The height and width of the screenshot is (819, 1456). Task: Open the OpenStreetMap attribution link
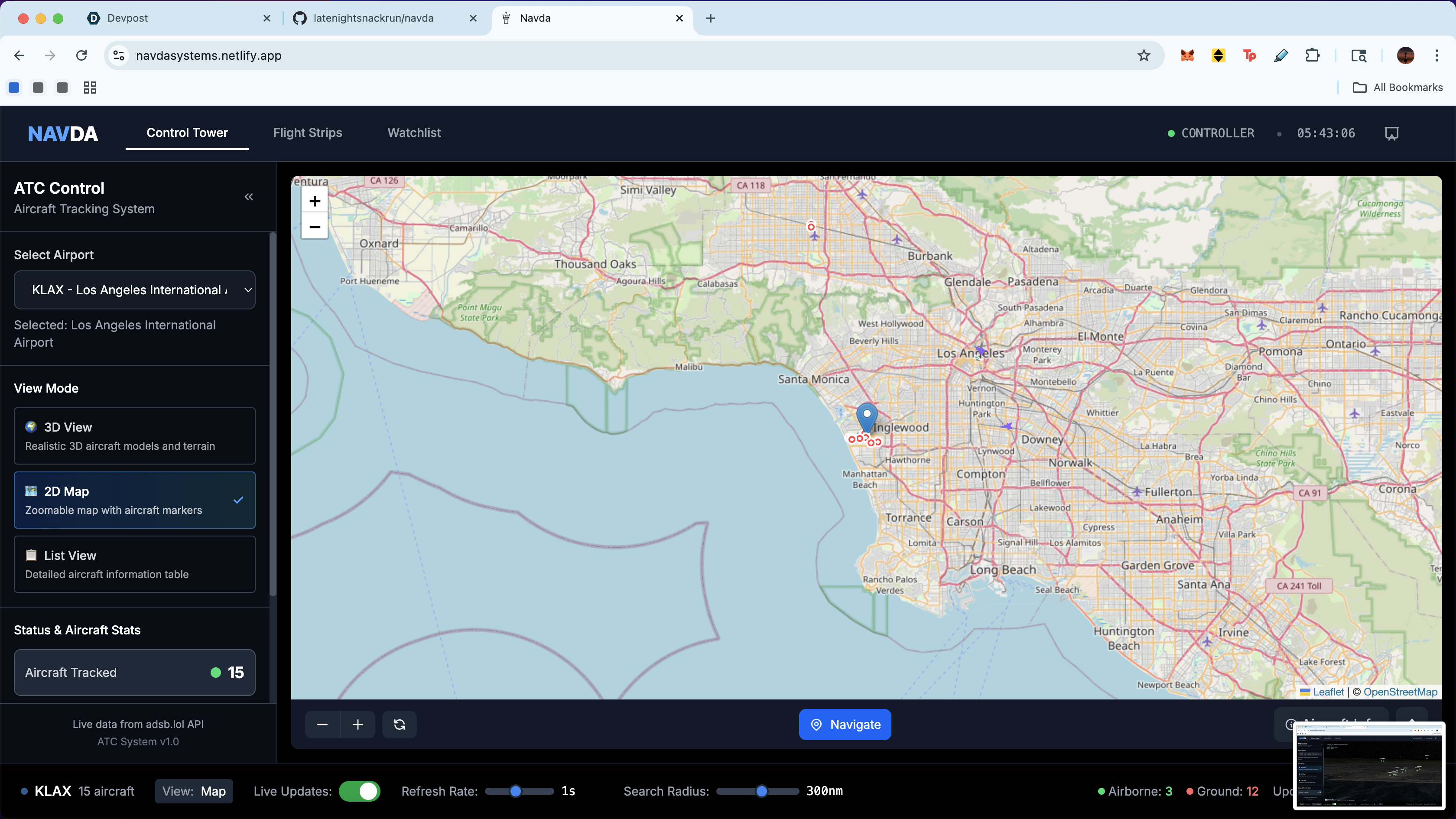coord(1400,692)
